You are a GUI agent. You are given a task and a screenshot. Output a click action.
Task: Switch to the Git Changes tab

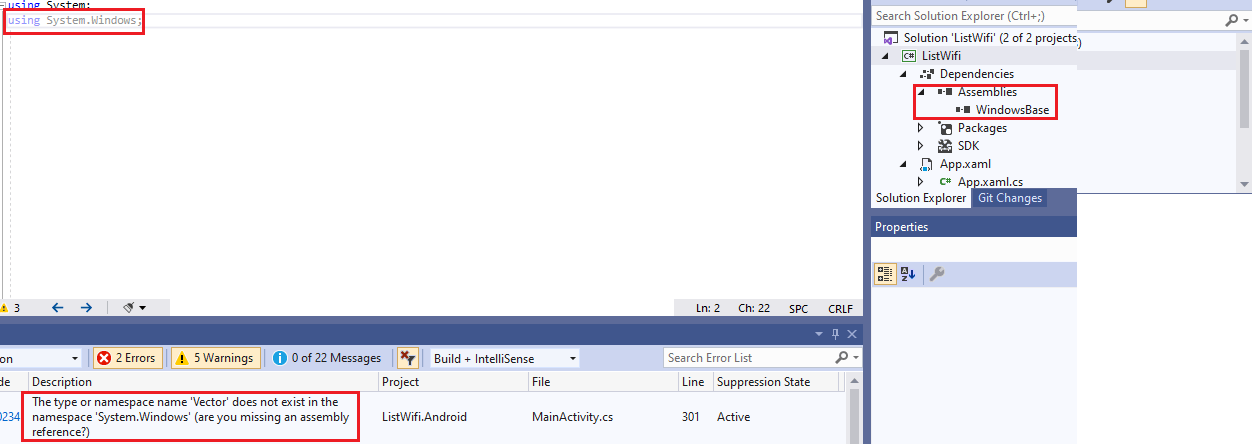pos(1010,198)
